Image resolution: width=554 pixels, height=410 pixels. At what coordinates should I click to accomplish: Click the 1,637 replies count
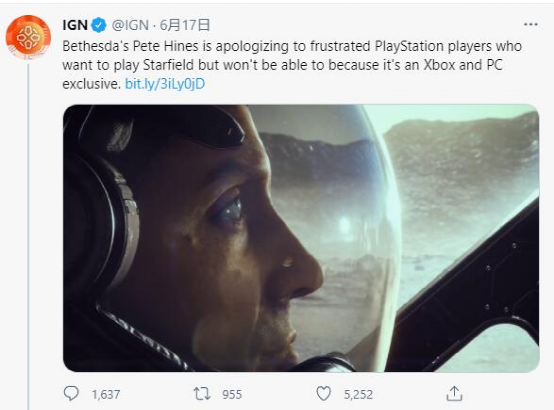click(106, 394)
